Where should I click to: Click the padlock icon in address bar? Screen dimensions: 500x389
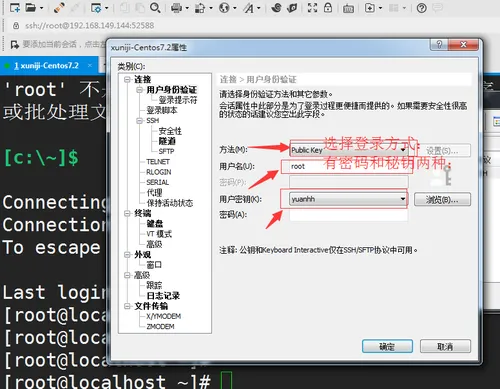16,25
